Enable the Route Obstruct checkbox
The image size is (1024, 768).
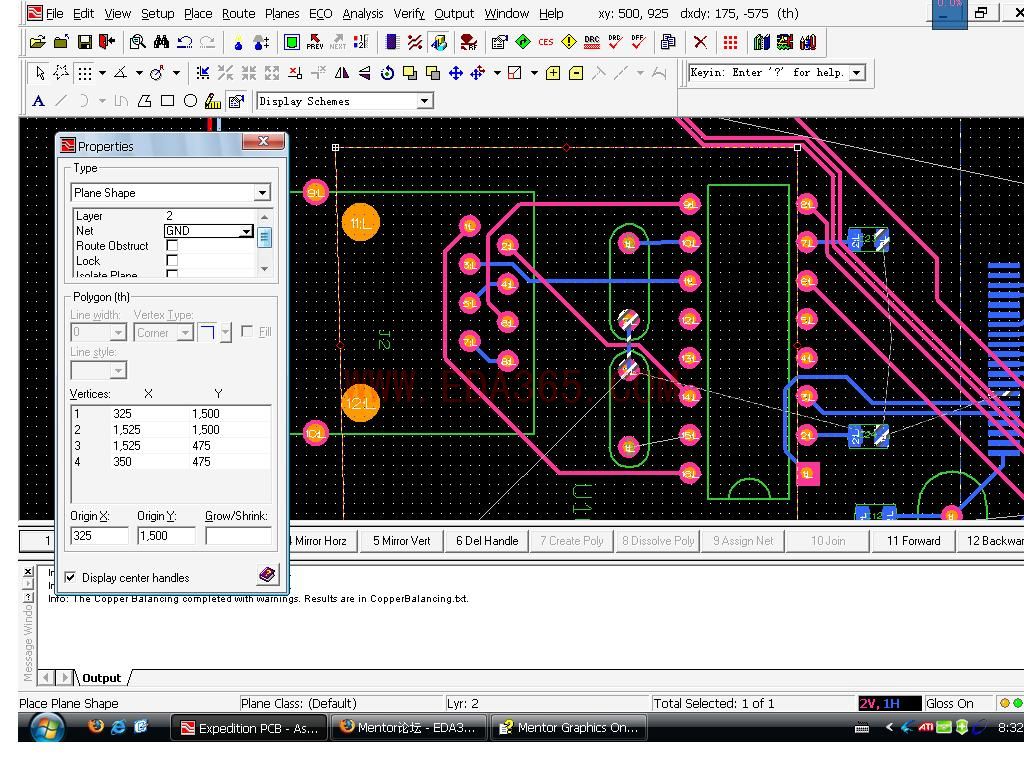(x=172, y=246)
